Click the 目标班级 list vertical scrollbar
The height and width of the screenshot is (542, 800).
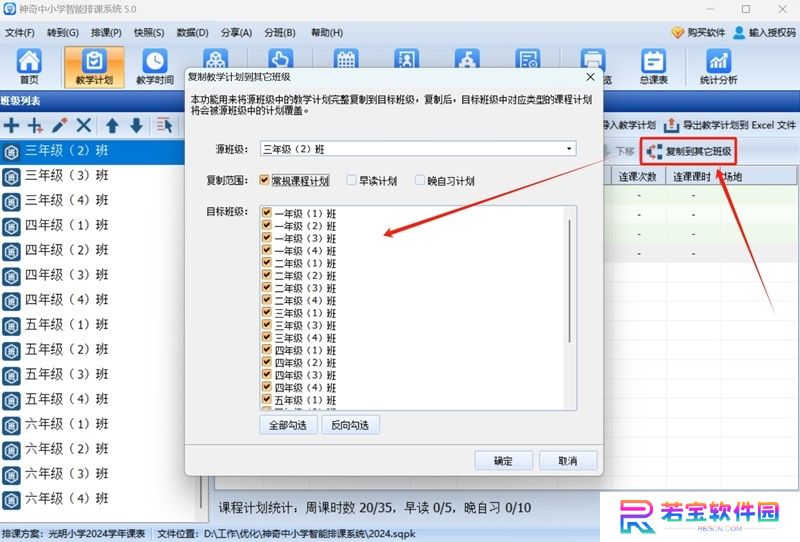pyautogui.click(x=569, y=281)
